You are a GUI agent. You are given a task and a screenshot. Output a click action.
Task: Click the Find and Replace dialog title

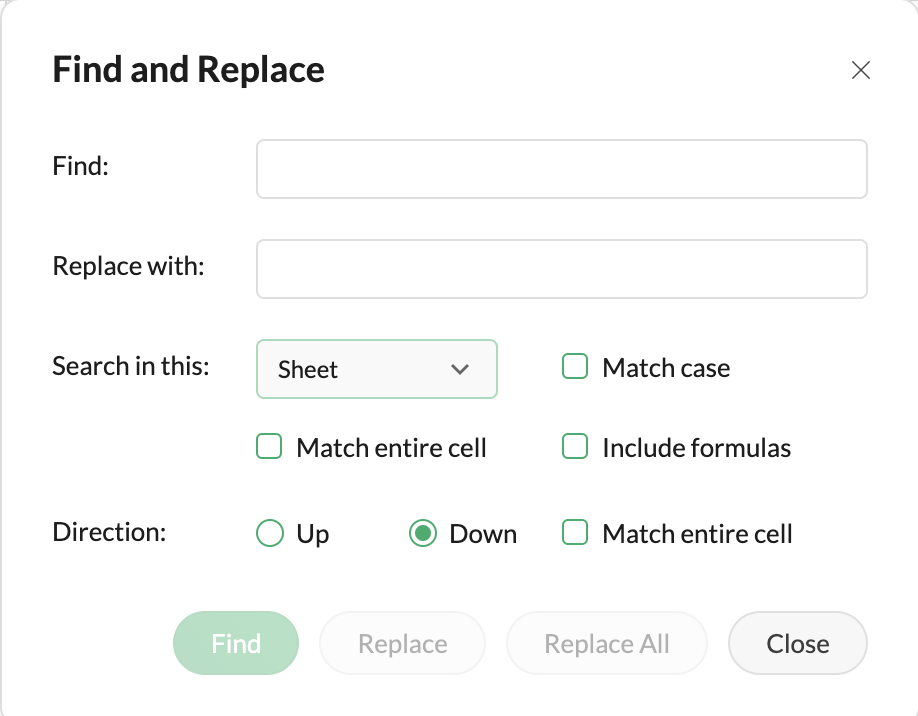click(x=188, y=70)
